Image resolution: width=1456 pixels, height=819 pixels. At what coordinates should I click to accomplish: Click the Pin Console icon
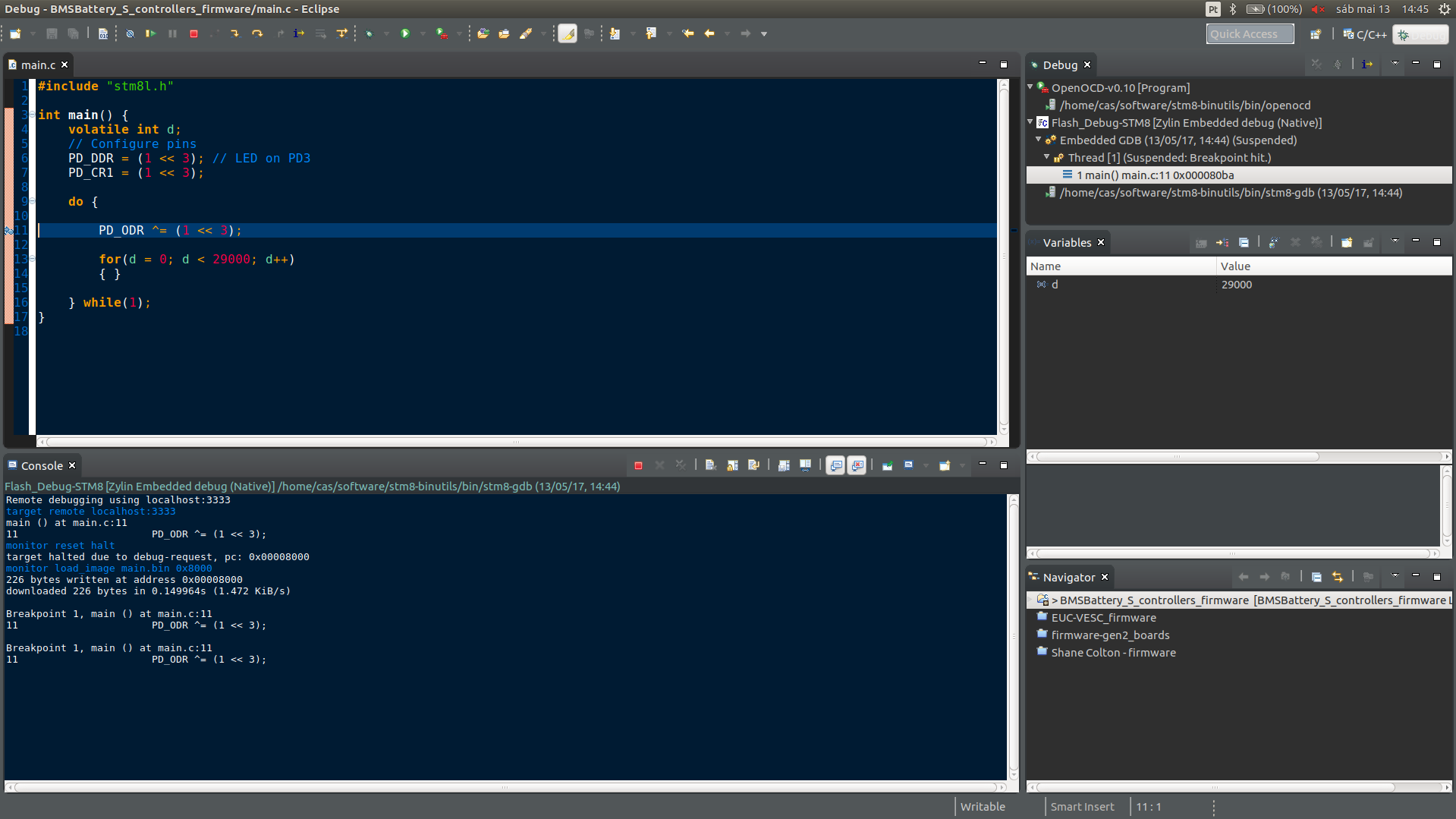887,465
